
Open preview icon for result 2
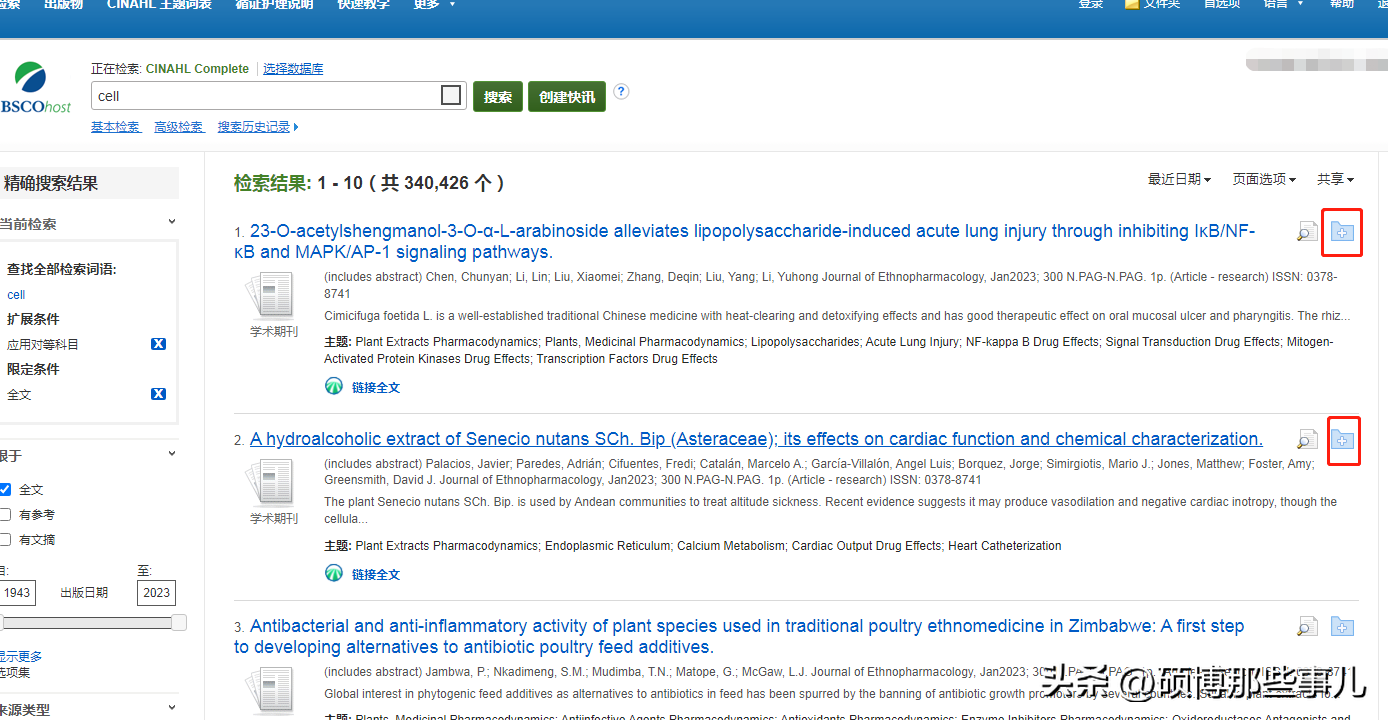pos(1306,440)
